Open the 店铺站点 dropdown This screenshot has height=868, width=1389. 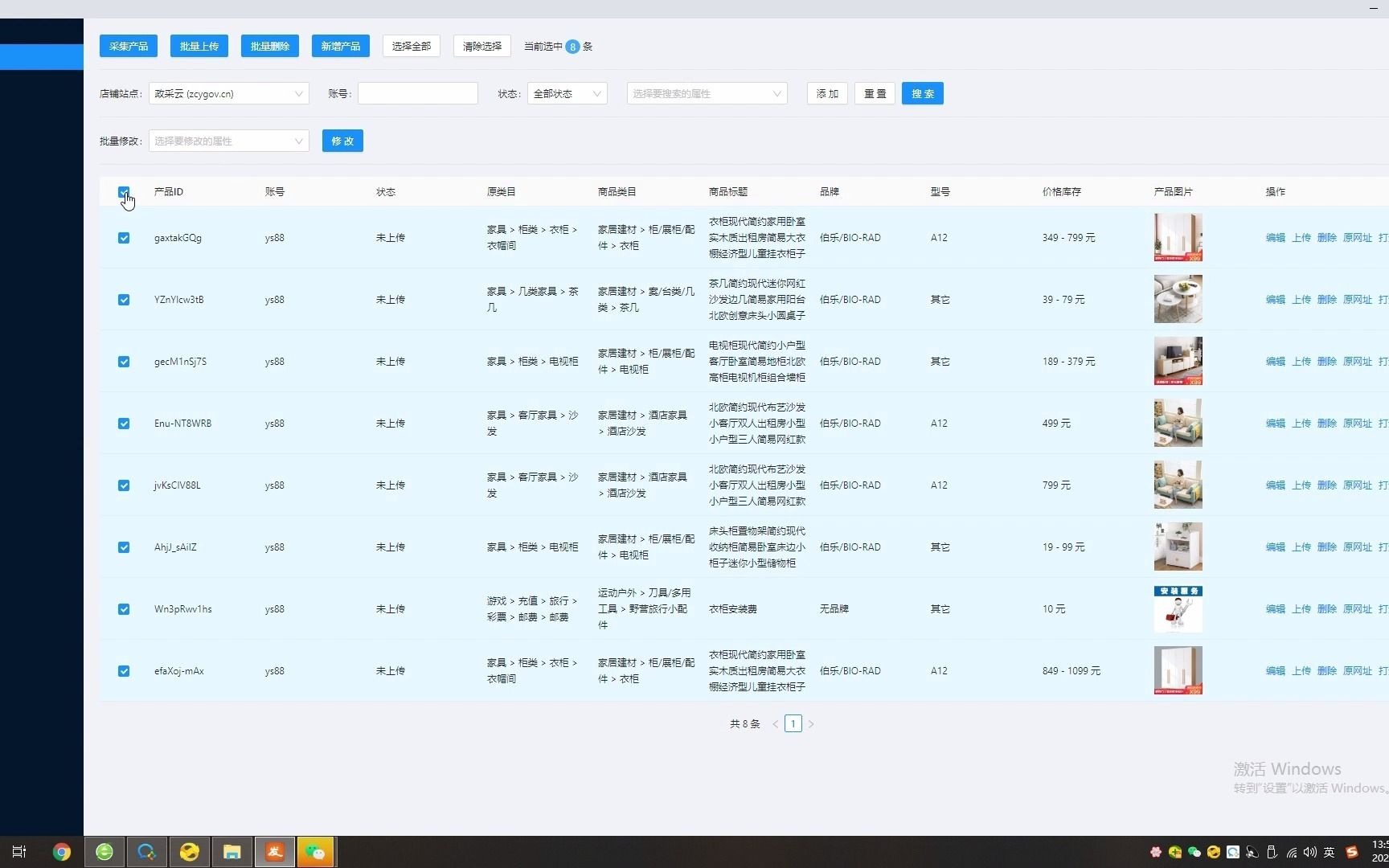pyautogui.click(x=228, y=94)
